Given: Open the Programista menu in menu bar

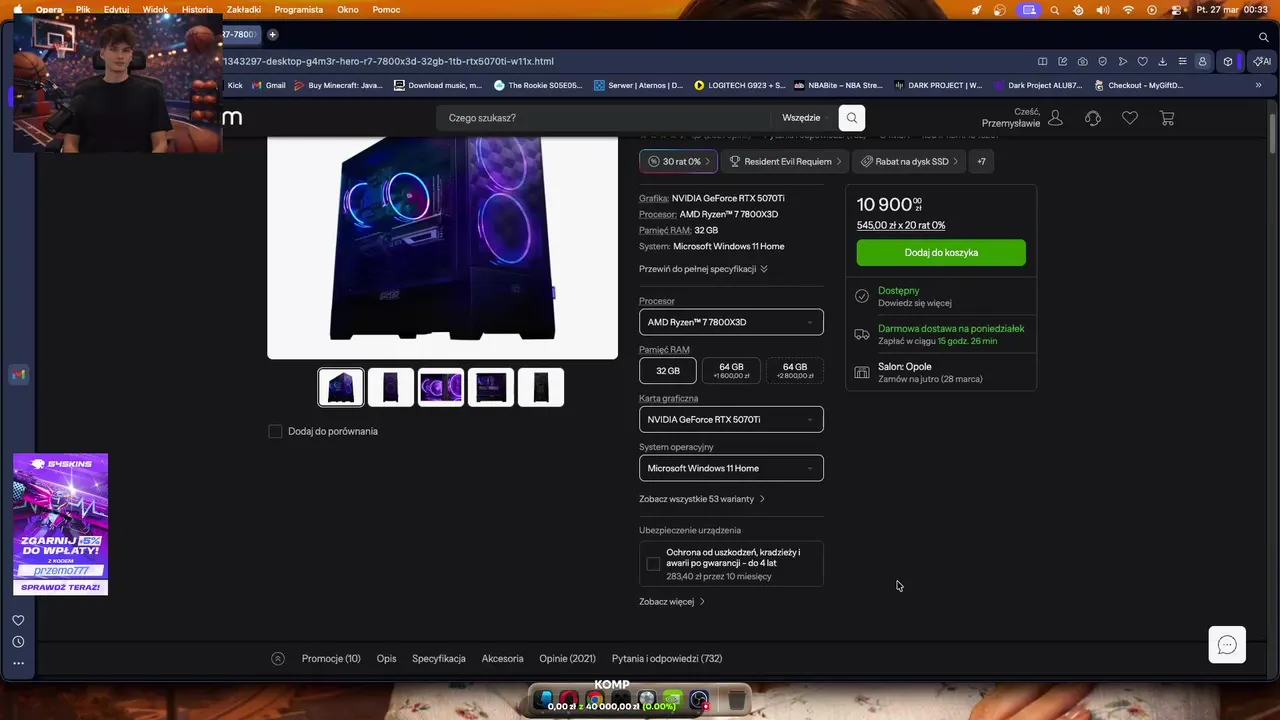Looking at the screenshot, I should [x=298, y=10].
